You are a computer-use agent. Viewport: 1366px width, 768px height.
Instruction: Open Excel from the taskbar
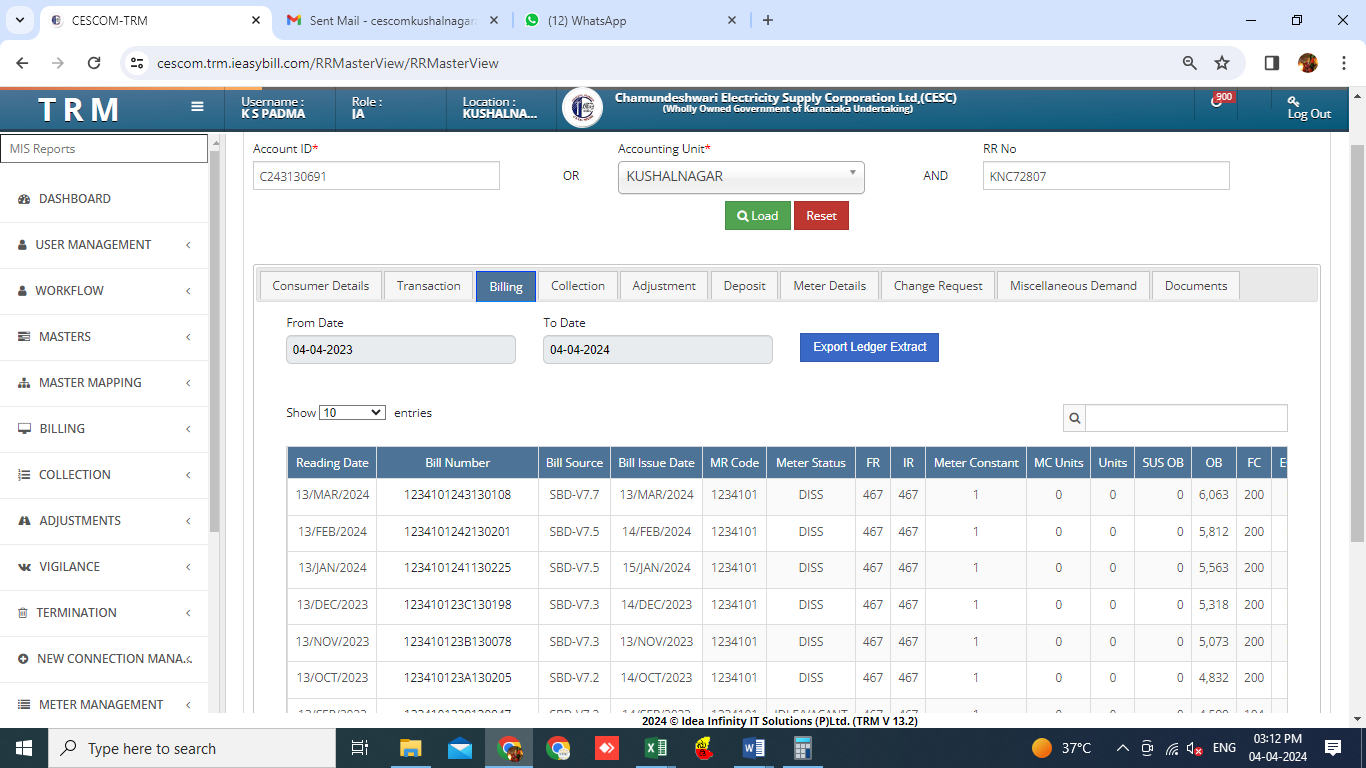(x=655, y=748)
